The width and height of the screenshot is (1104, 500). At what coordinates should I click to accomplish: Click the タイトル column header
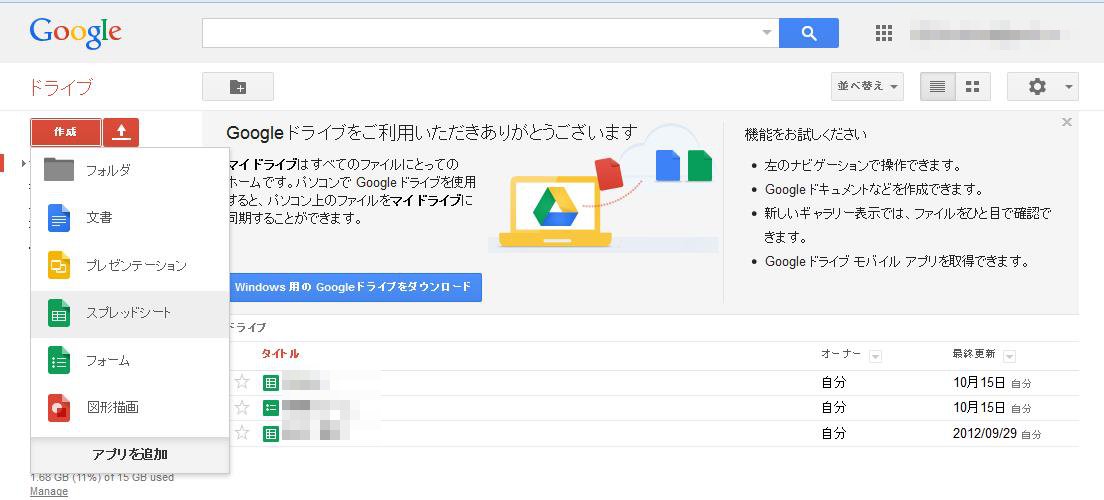[280, 354]
